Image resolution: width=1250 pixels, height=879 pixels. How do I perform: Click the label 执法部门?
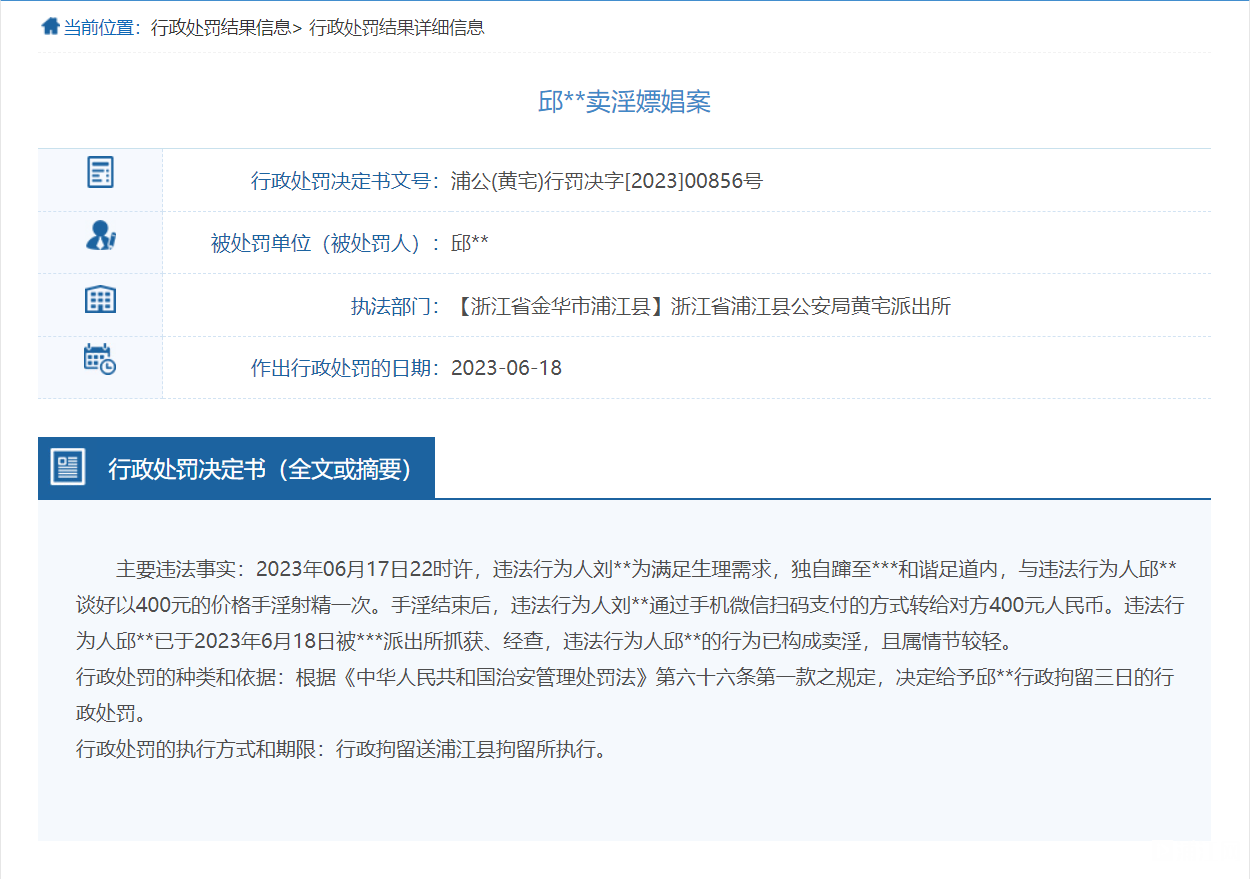click(x=395, y=306)
